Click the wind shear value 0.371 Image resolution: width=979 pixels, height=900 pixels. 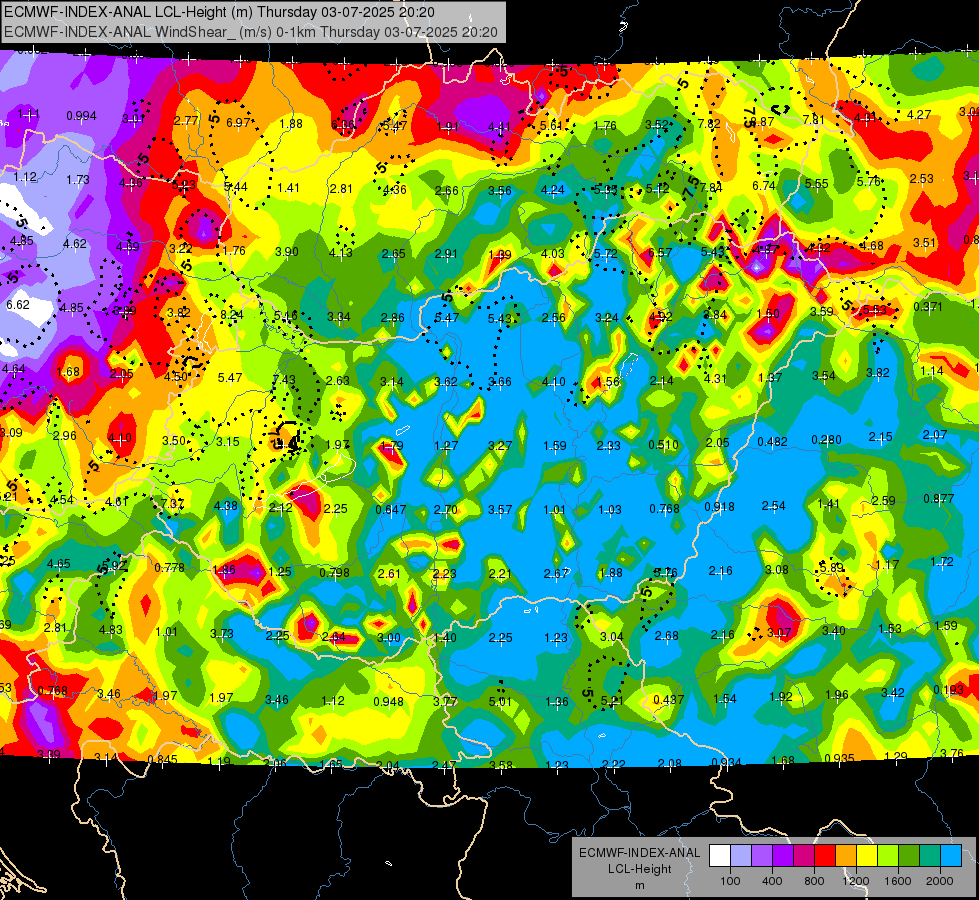coord(928,307)
